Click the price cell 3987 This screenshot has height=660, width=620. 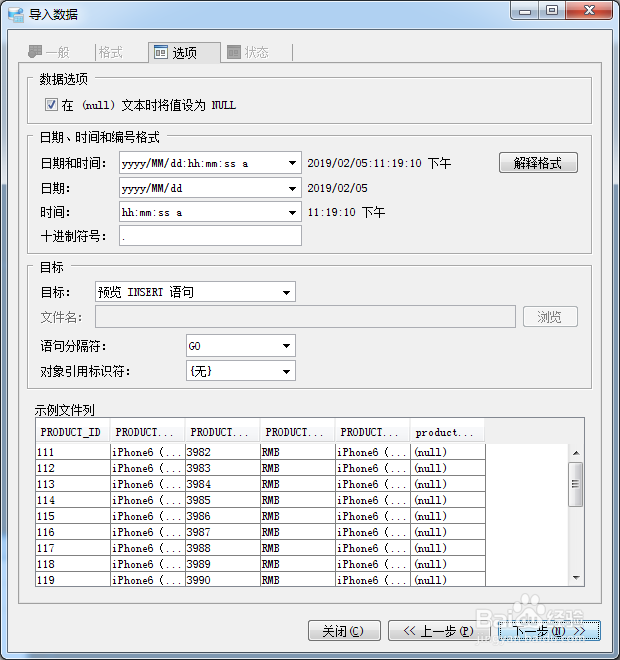click(223, 532)
